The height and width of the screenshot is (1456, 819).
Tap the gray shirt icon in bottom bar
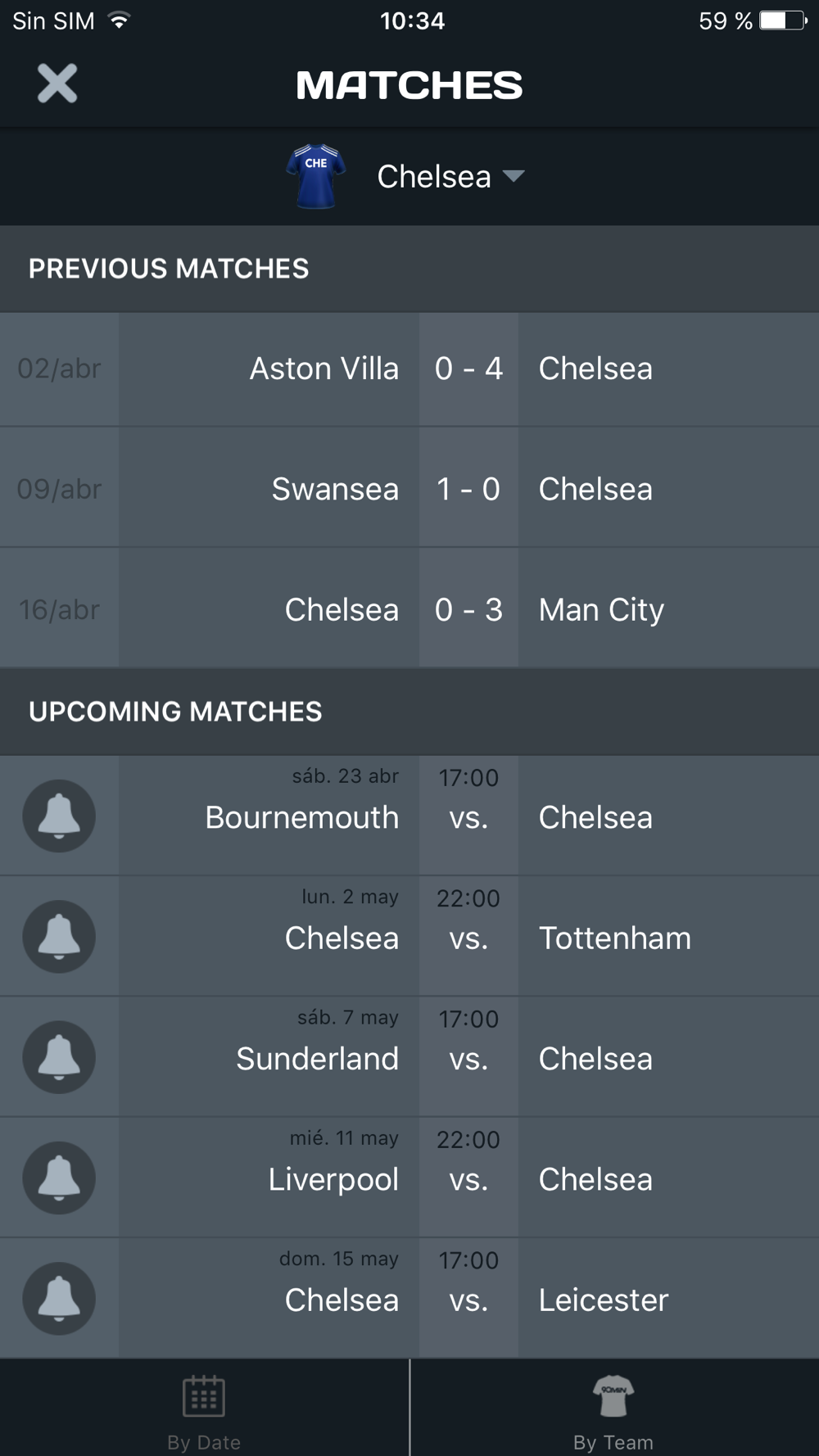(x=613, y=1395)
